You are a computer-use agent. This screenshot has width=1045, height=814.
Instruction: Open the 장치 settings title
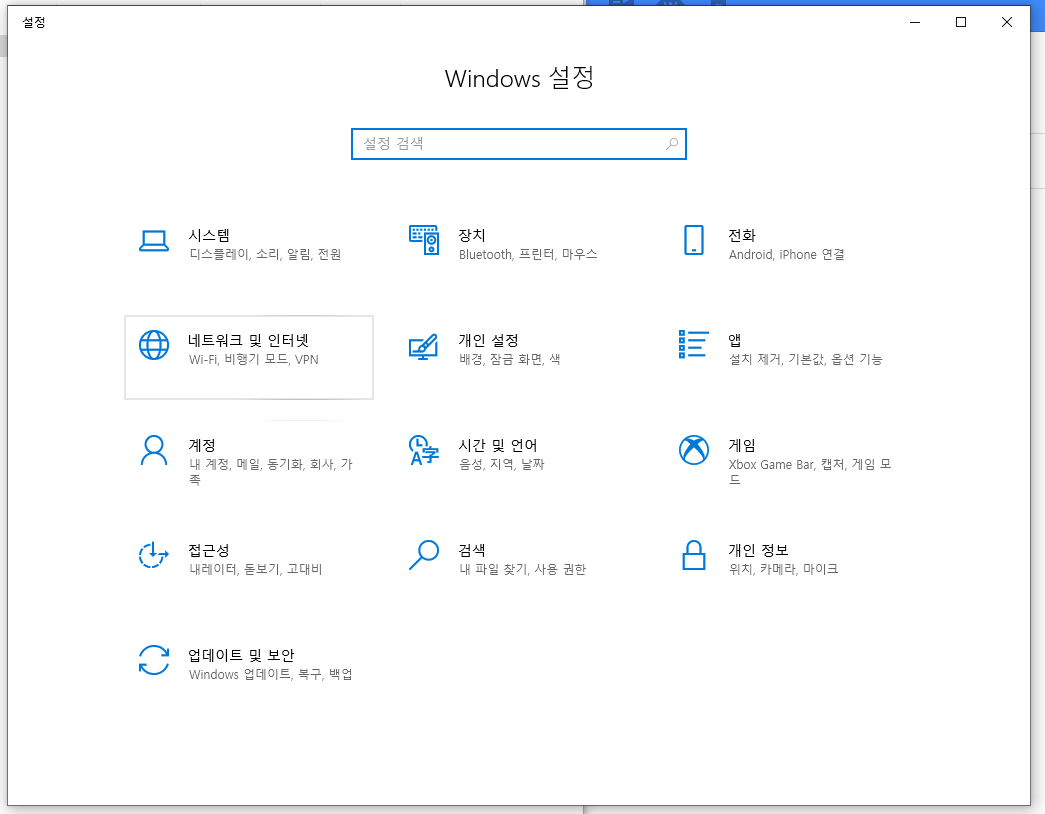[x=472, y=235]
